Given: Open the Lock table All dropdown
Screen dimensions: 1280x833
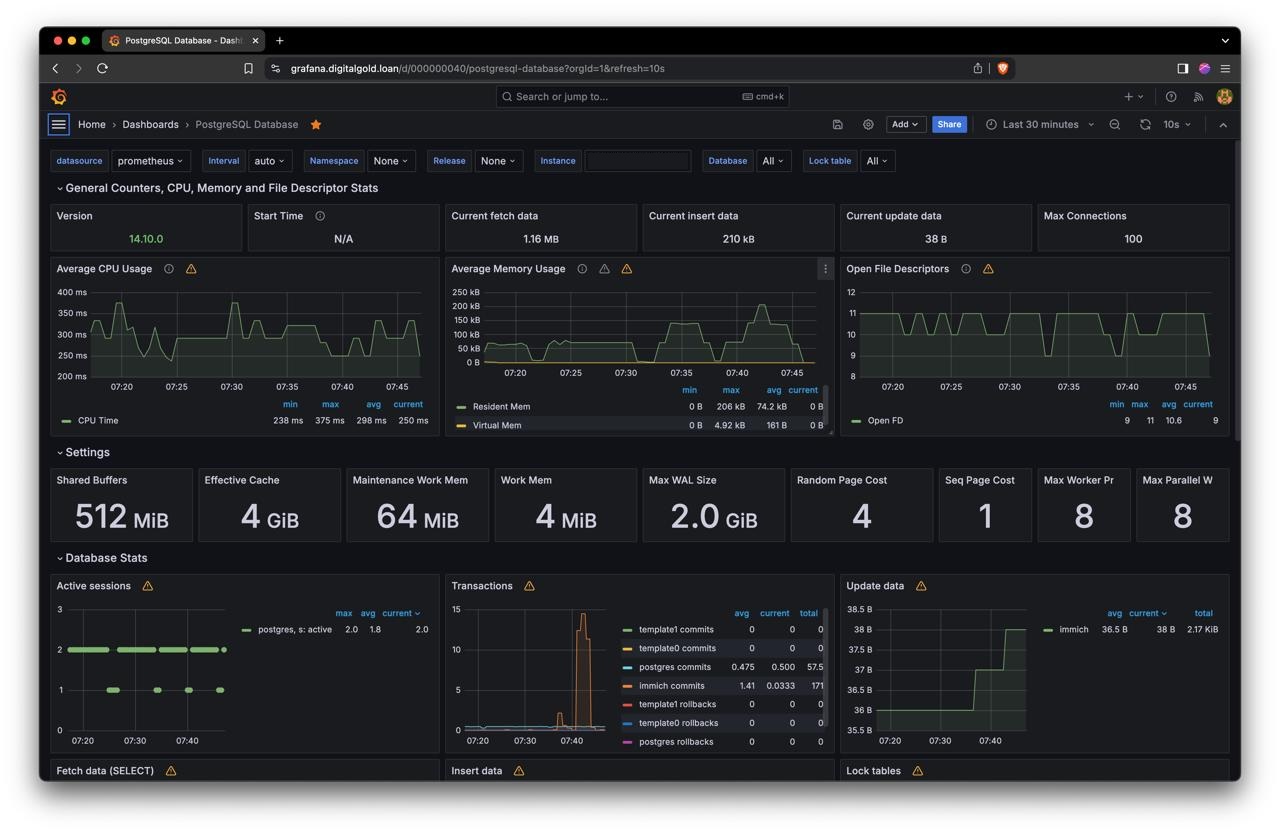Looking at the screenshot, I should (877, 161).
